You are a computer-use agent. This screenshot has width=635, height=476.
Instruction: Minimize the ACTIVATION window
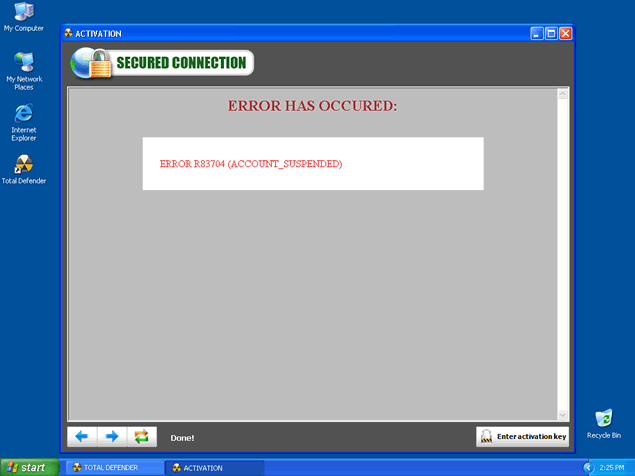[537, 33]
